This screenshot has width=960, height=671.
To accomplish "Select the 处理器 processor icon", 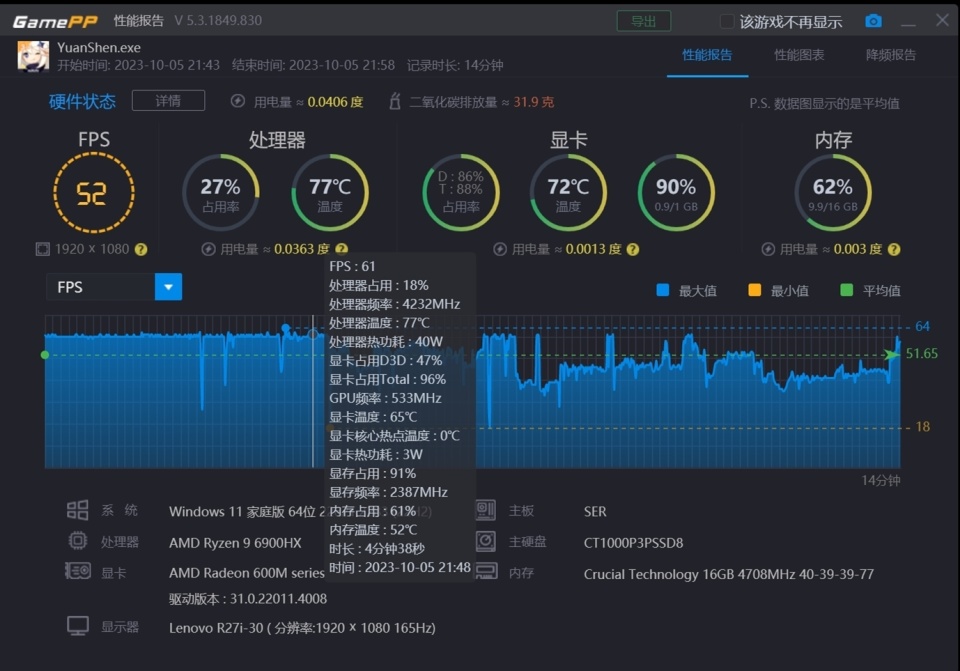I will pos(78,542).
